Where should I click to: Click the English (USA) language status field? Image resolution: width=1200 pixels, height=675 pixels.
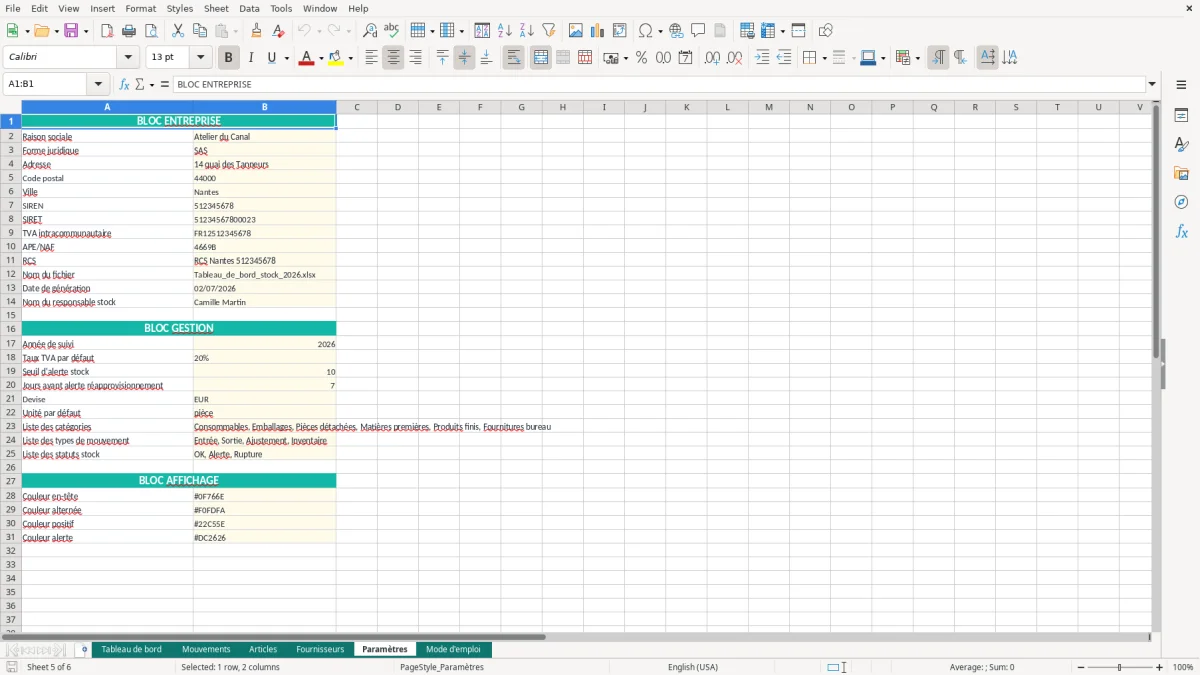693,667
